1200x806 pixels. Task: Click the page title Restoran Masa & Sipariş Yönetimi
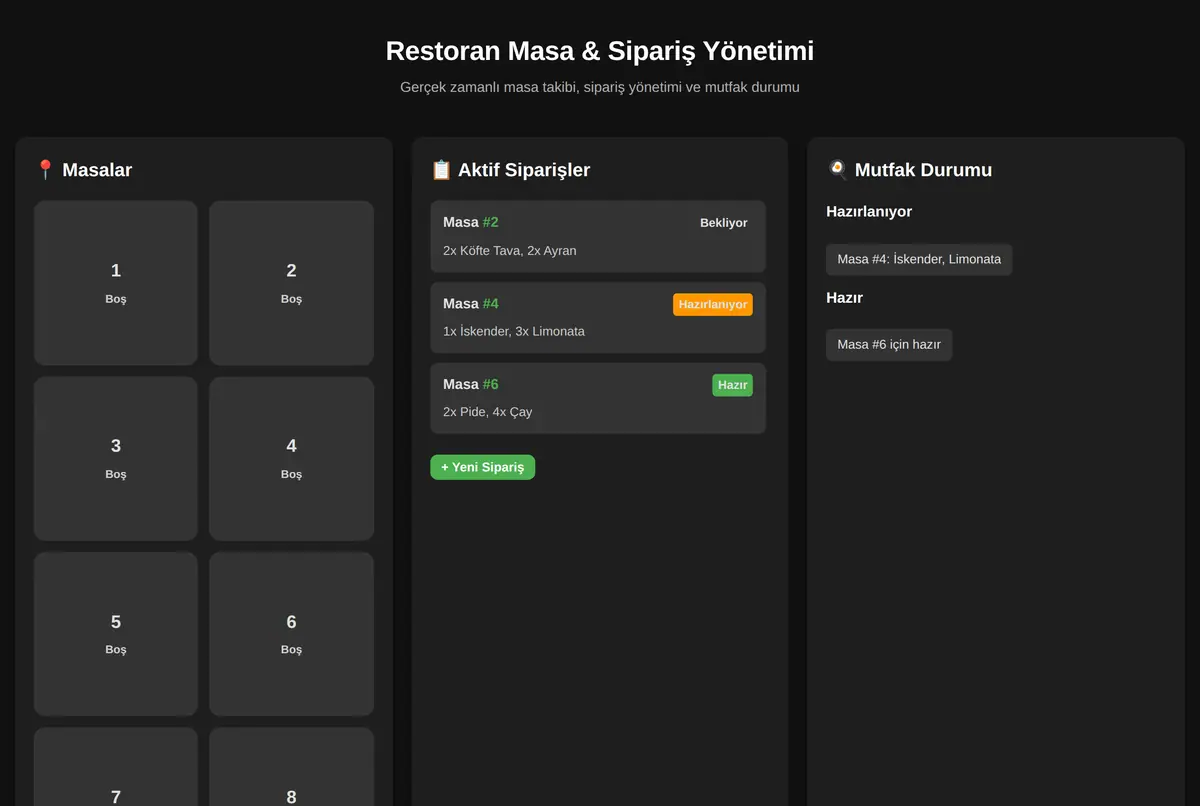600,51
